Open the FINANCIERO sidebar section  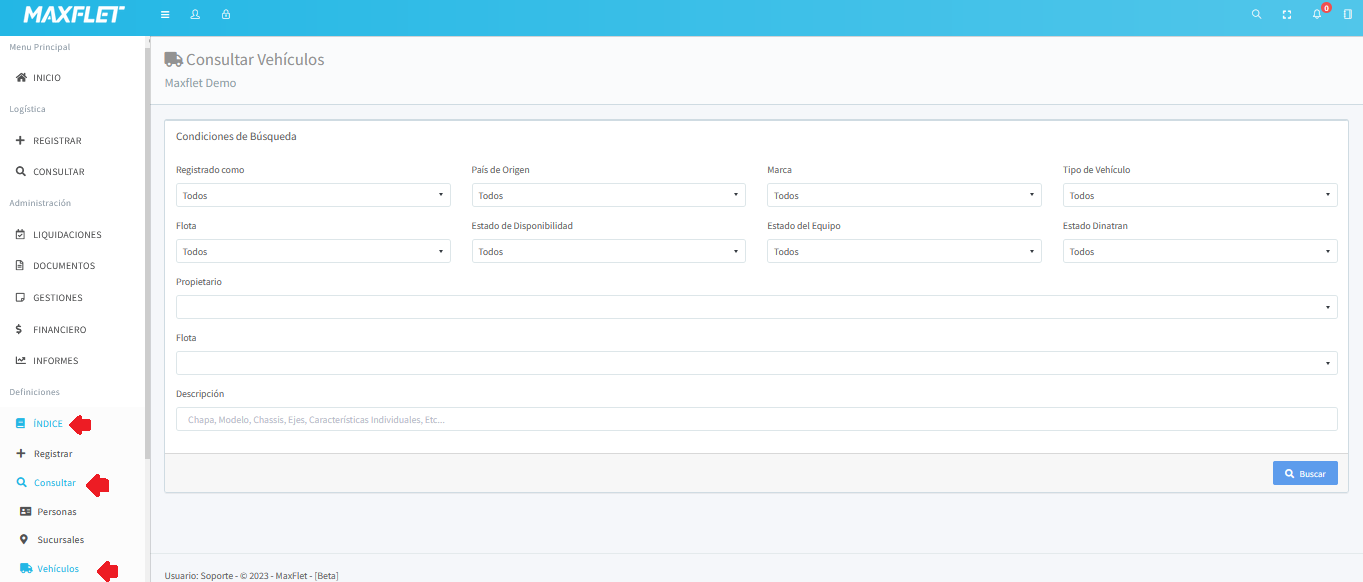tap(59, 330)
